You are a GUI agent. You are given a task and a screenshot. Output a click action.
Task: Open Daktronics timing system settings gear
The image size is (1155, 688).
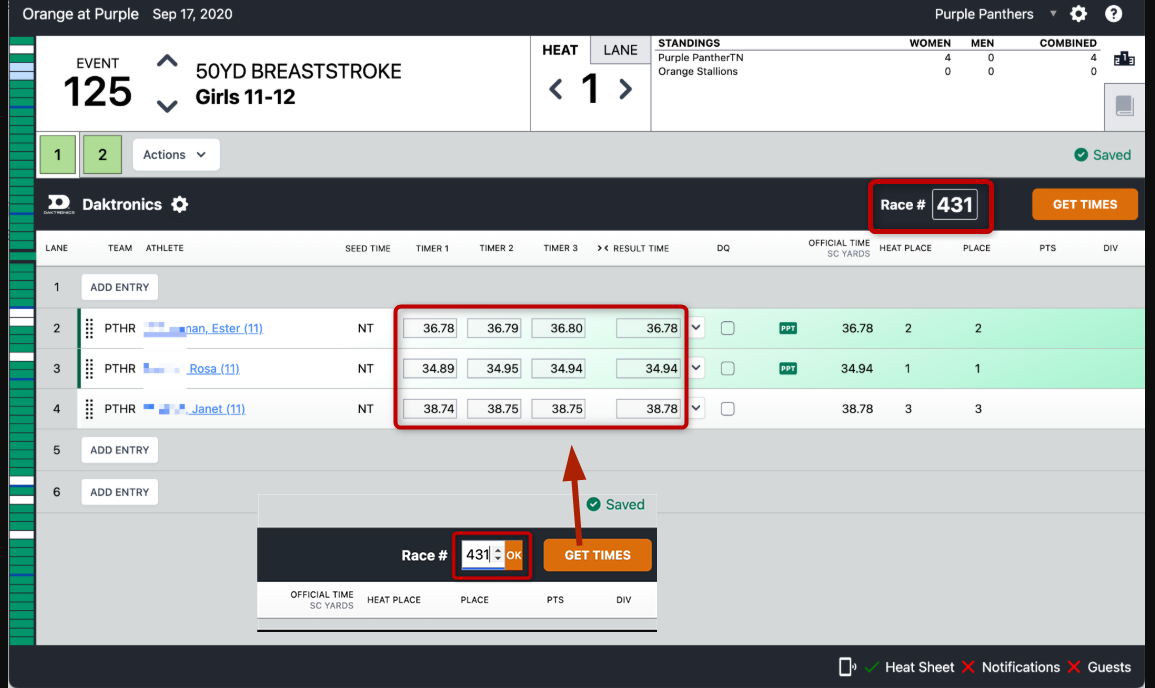coord(180,204)
